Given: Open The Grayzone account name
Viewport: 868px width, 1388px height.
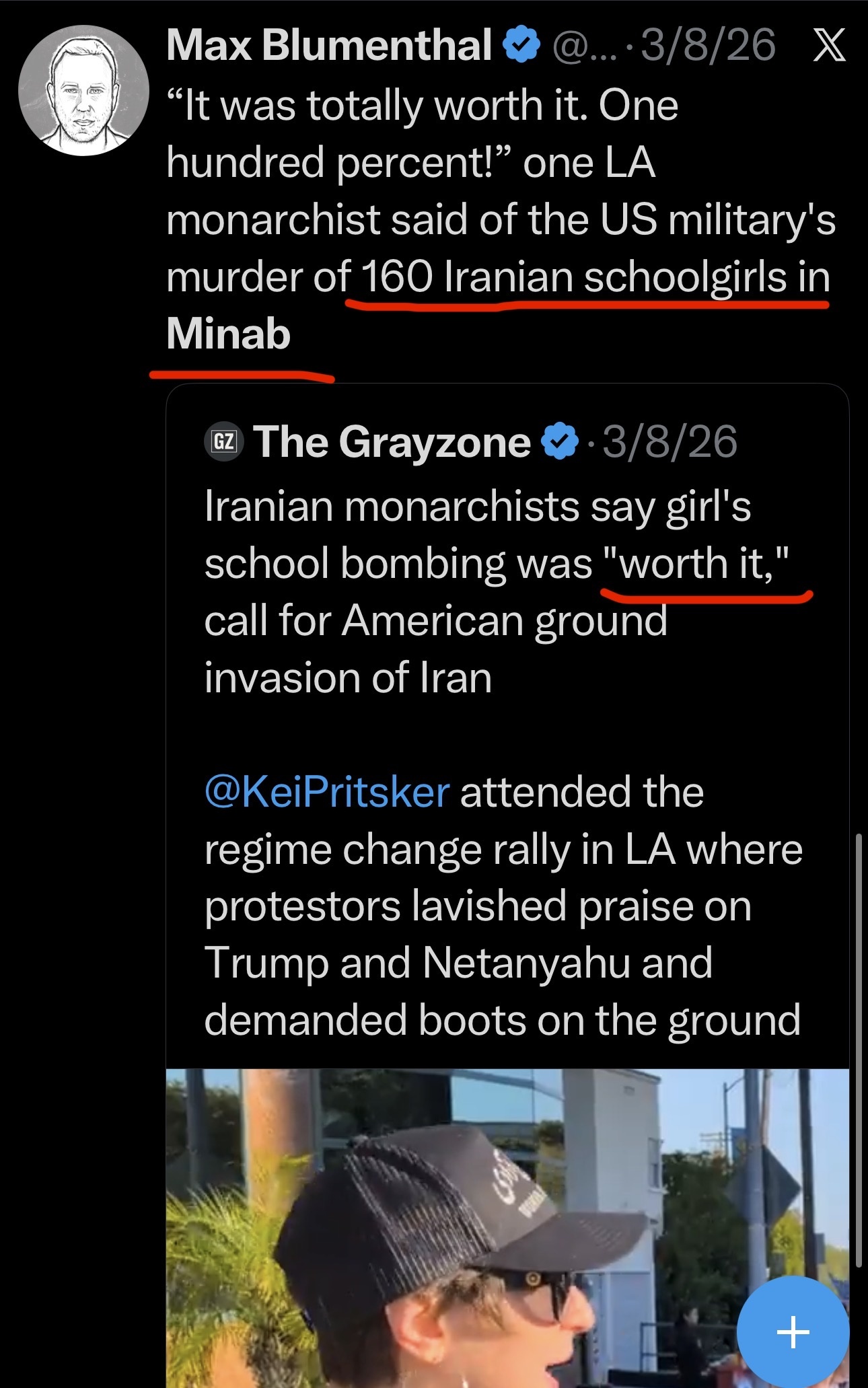Looking at the screenshot, I should 392,442.
